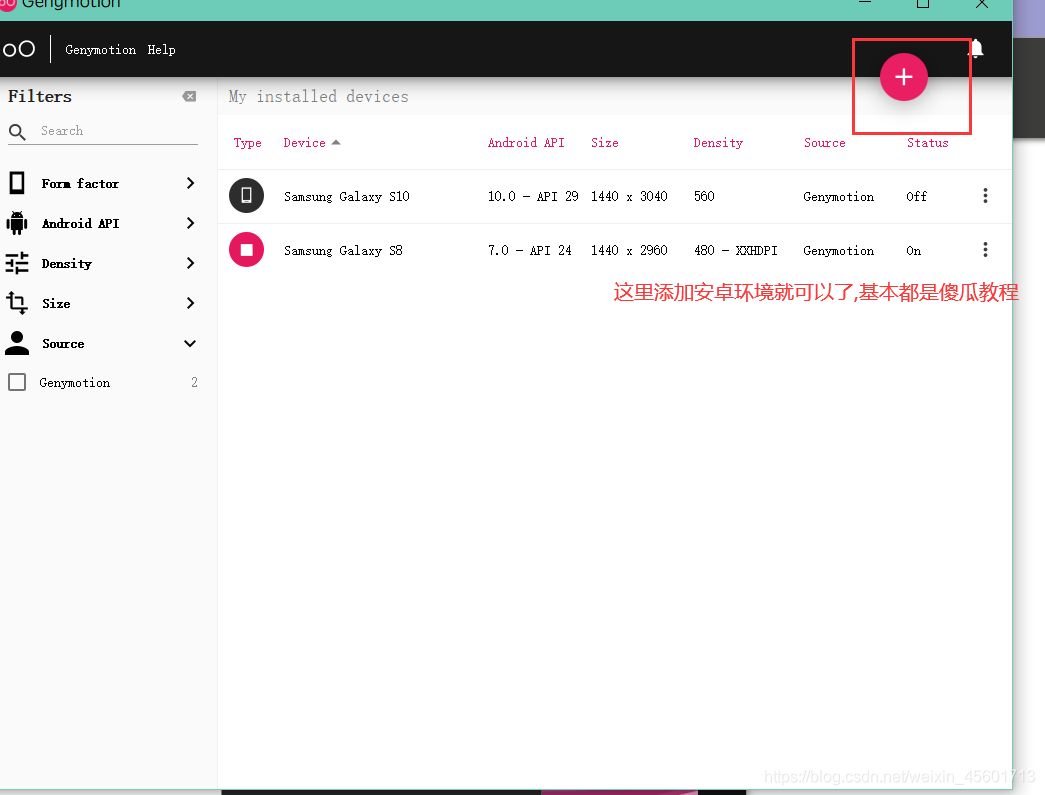Sort by Android API column header
Image resolution: width=1045 pixels, height=795 pixels.
click(x=526, y=143)
